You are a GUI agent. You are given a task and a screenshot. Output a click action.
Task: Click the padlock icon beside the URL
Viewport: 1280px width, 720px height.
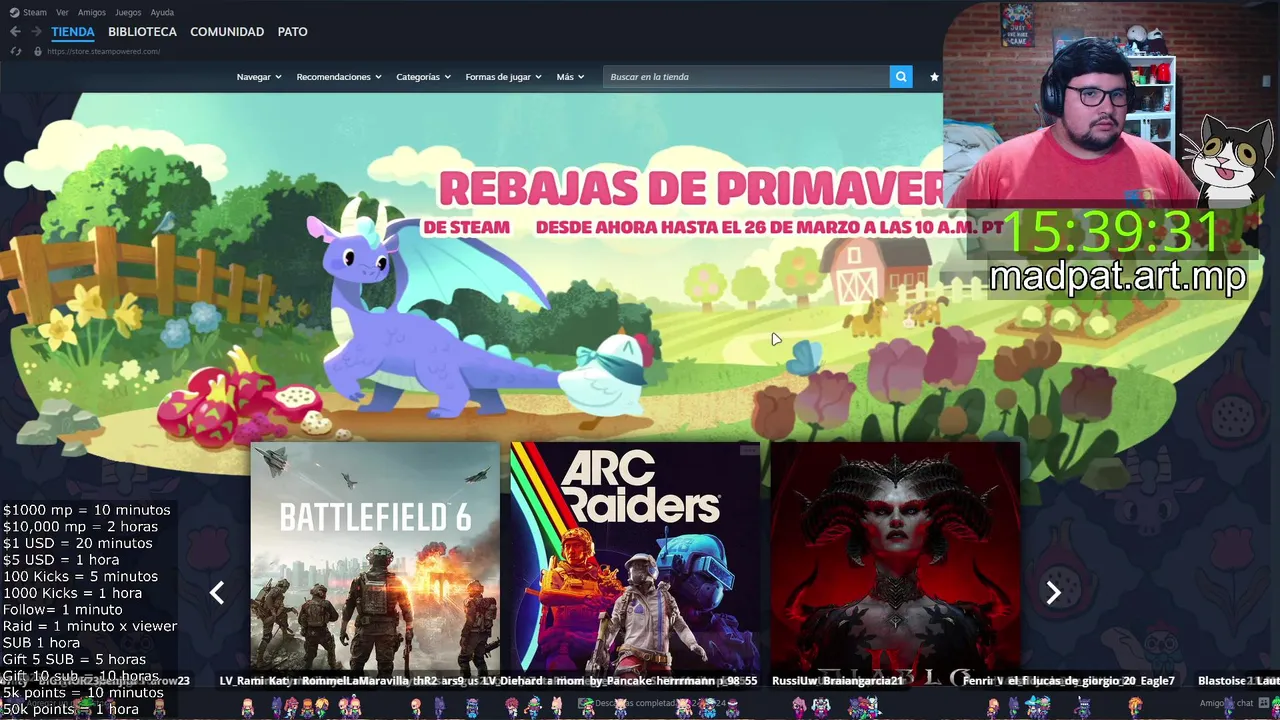[38, 51]
